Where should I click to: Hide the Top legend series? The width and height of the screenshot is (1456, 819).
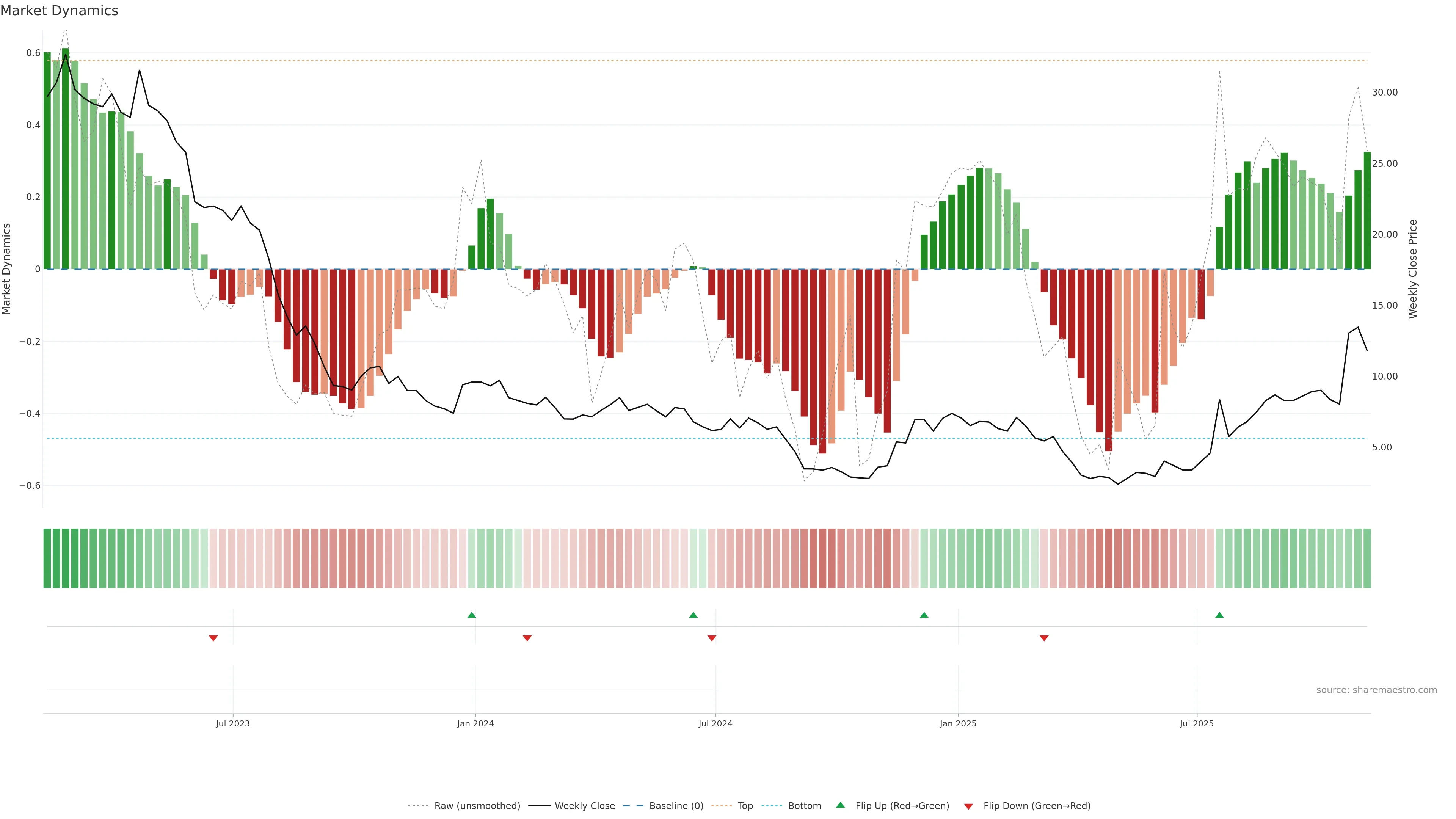pos(745,806)
